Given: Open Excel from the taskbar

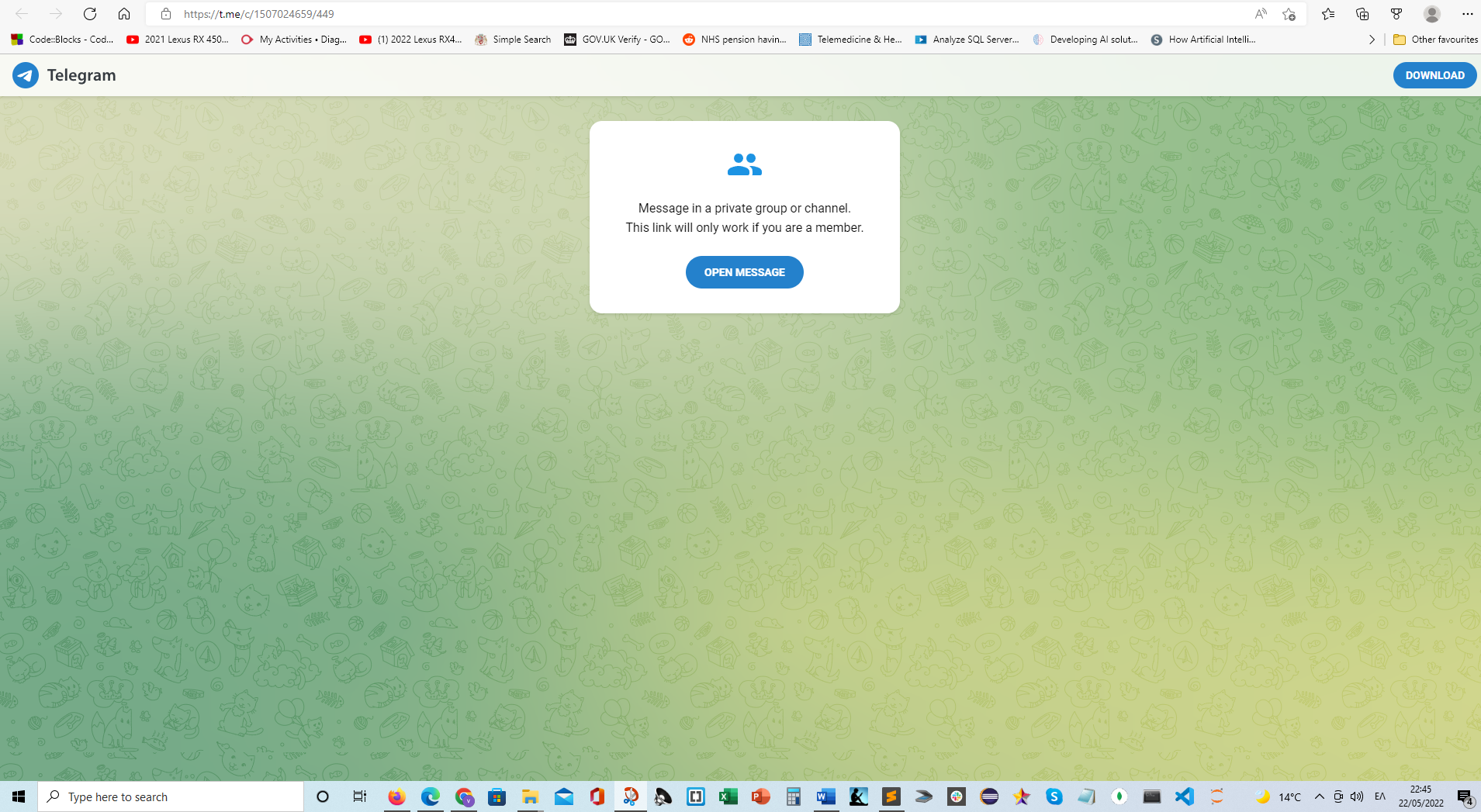Looking at the screenshot, I should coord(728,796).
